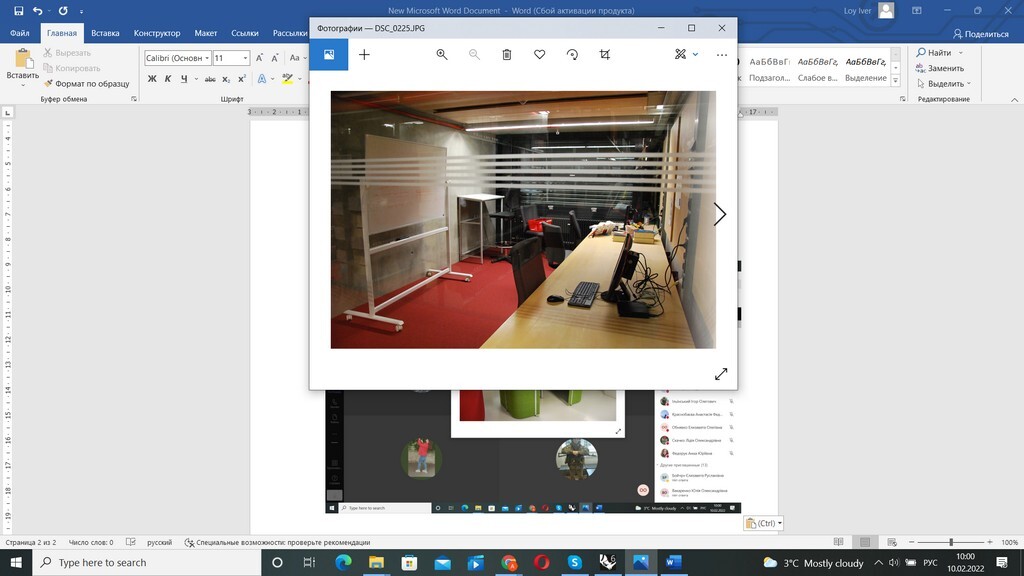
Task: Rotate the photo using the rotate icon
Action: tap(572, 55)
